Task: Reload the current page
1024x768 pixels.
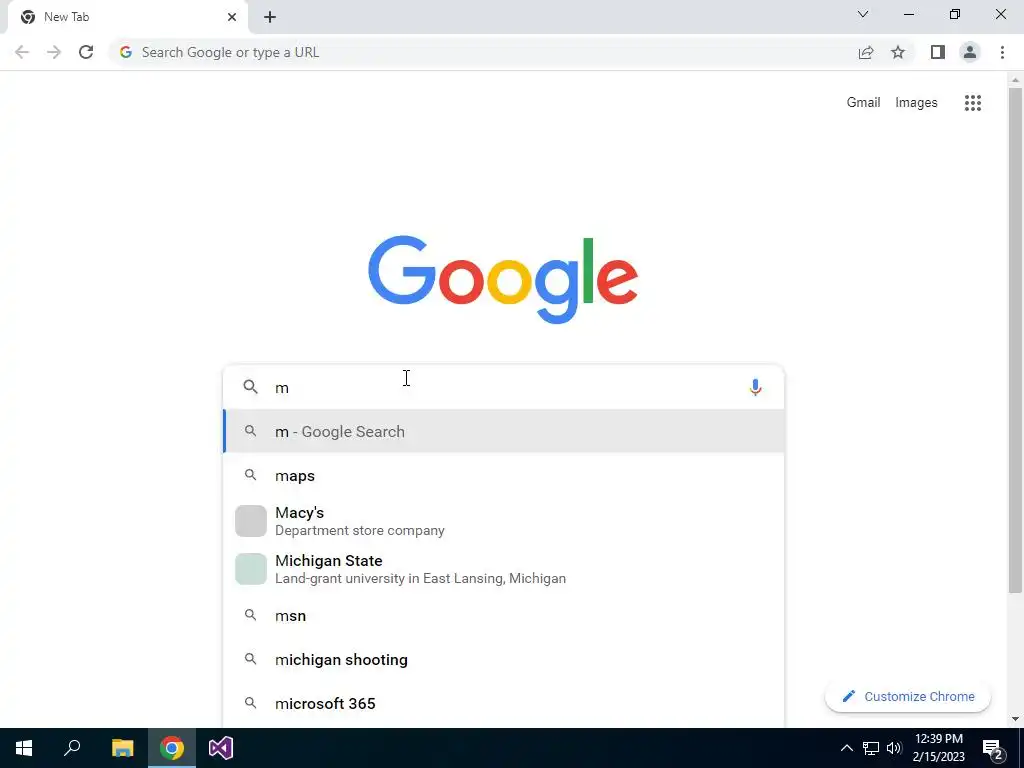Action: 86,52
